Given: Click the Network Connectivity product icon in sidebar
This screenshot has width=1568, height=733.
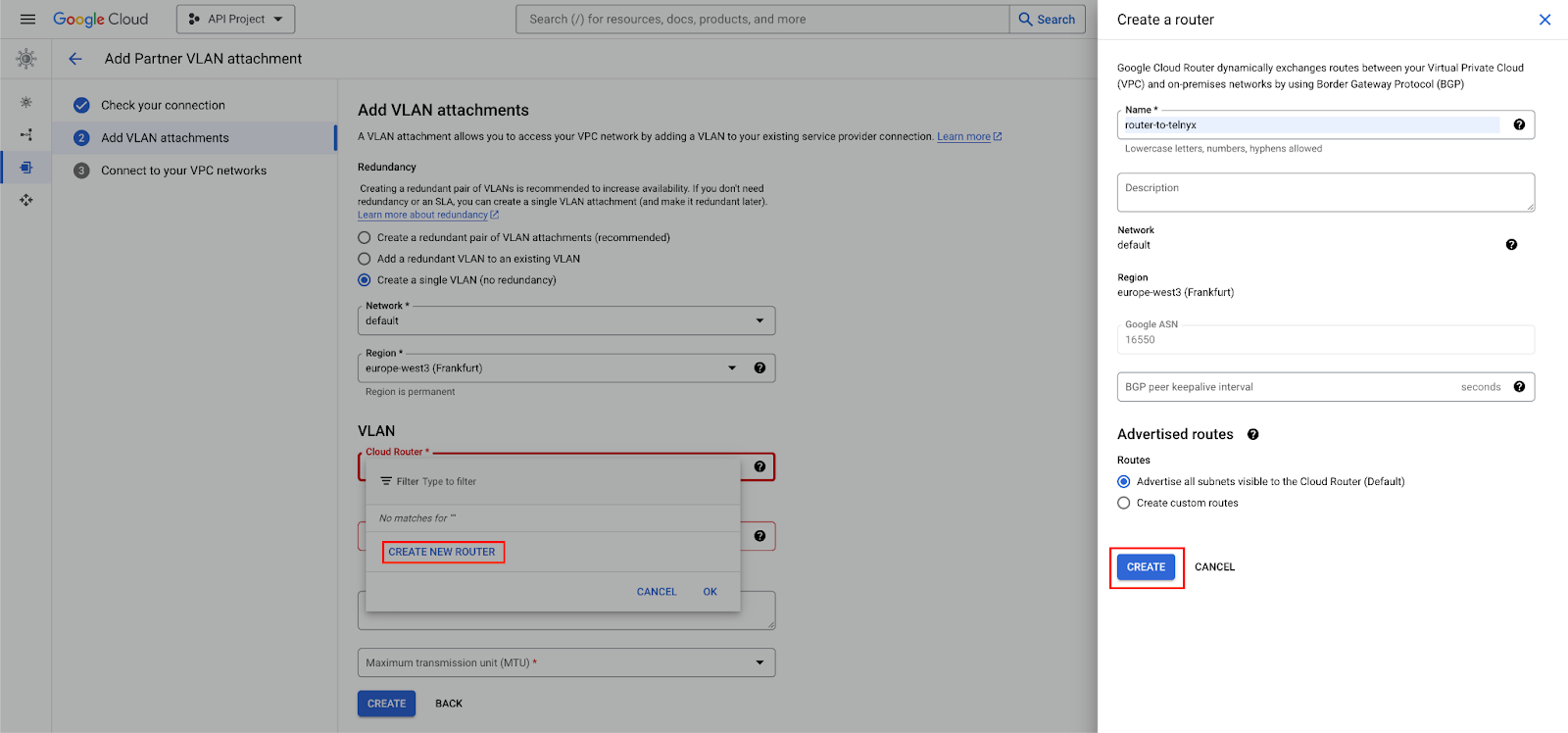Looking at the screenshot, I should (26, 59).
